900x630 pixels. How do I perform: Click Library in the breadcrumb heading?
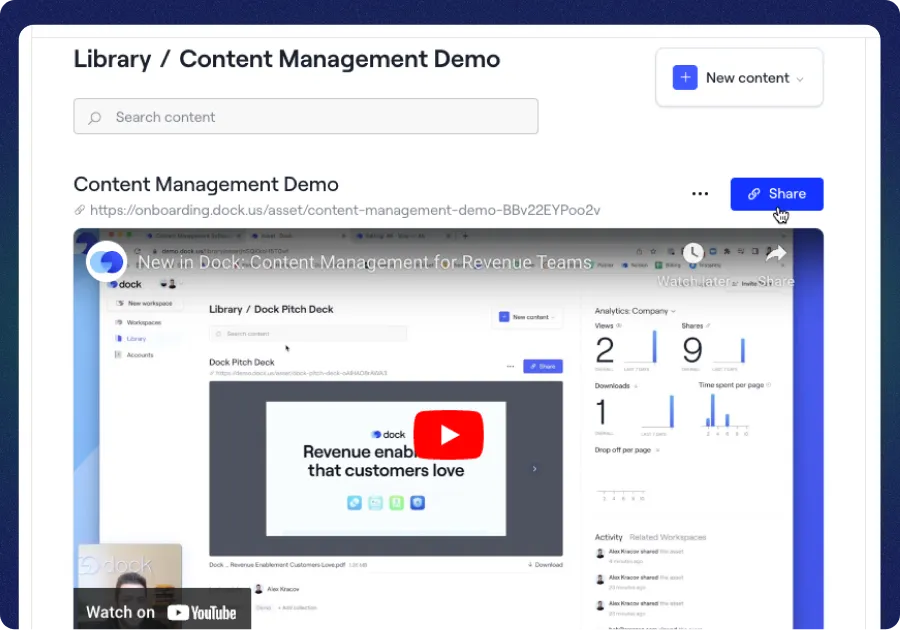pos(112,59)
